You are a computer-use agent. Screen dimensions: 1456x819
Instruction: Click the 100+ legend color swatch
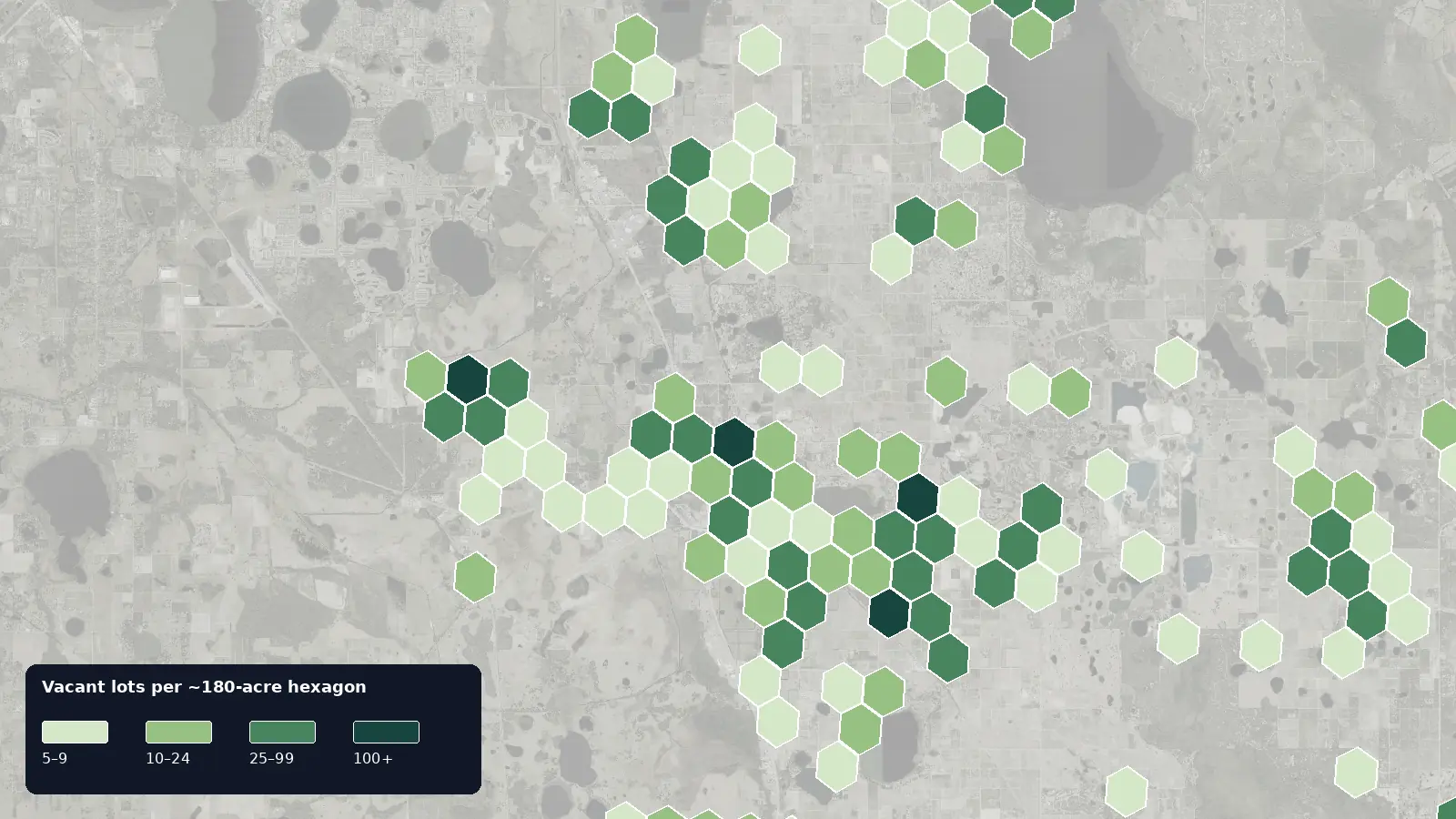[386, 732]
